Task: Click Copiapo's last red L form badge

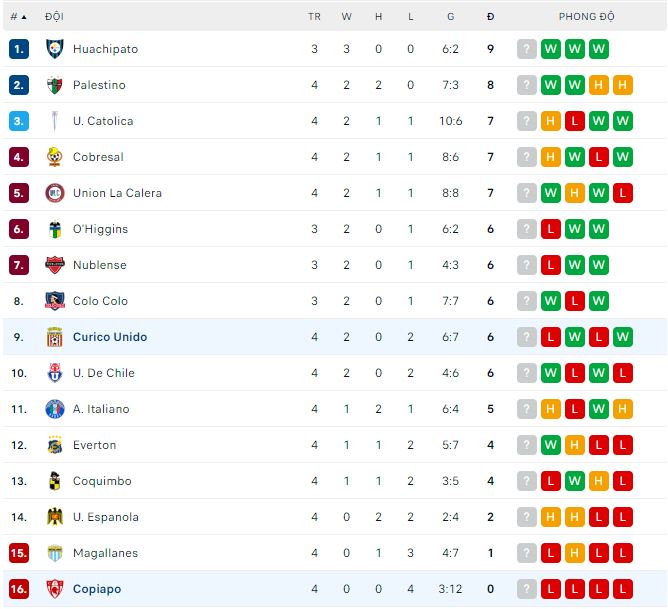Action: [623, 589]
